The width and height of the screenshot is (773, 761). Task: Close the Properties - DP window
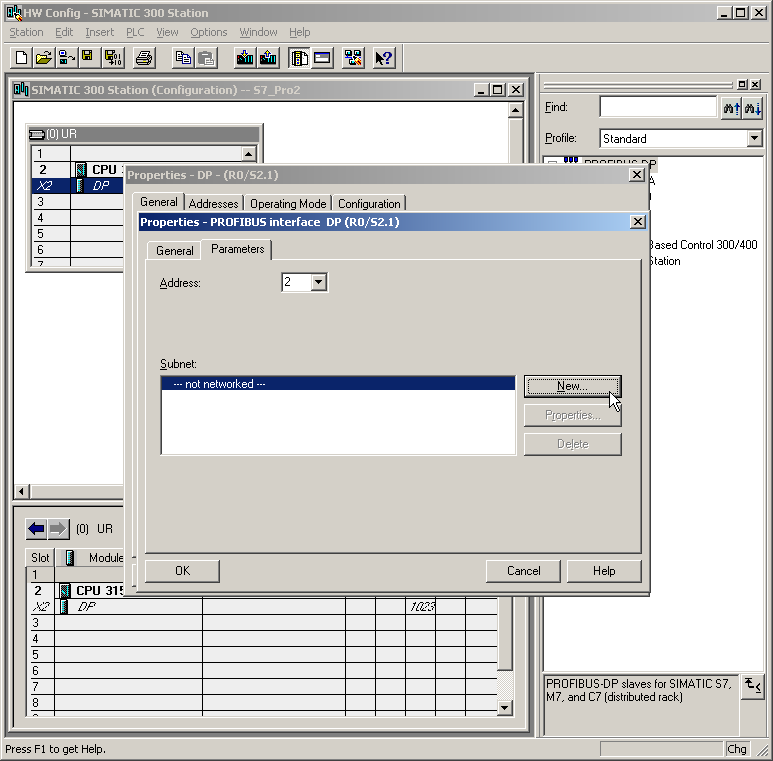637,175
